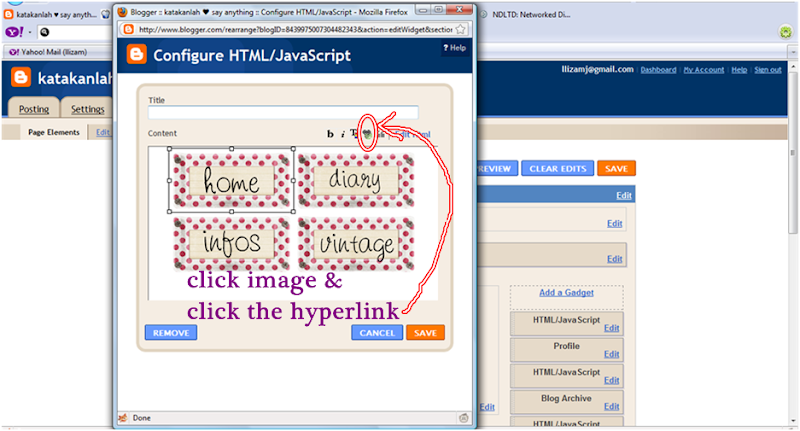
Task: Click the icon at right of popup status bar
Action: 463,418
